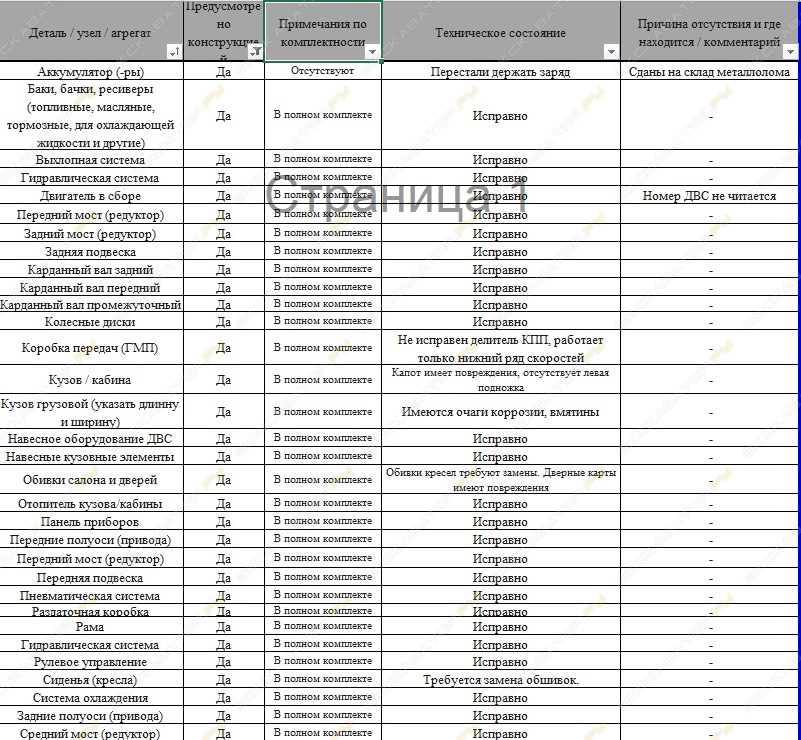The image size is (801, 740).
Task: Select the Раздаточная коробка cell
Action: point(91,611)
